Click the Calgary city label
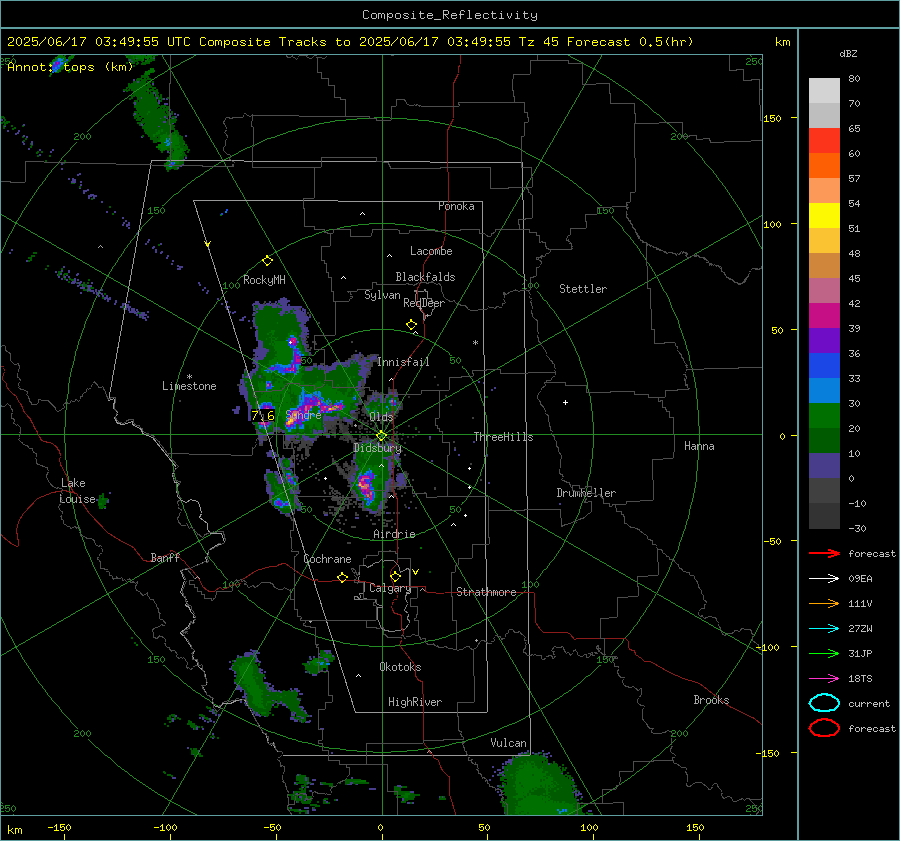The image size is (900, 841). 390,588
